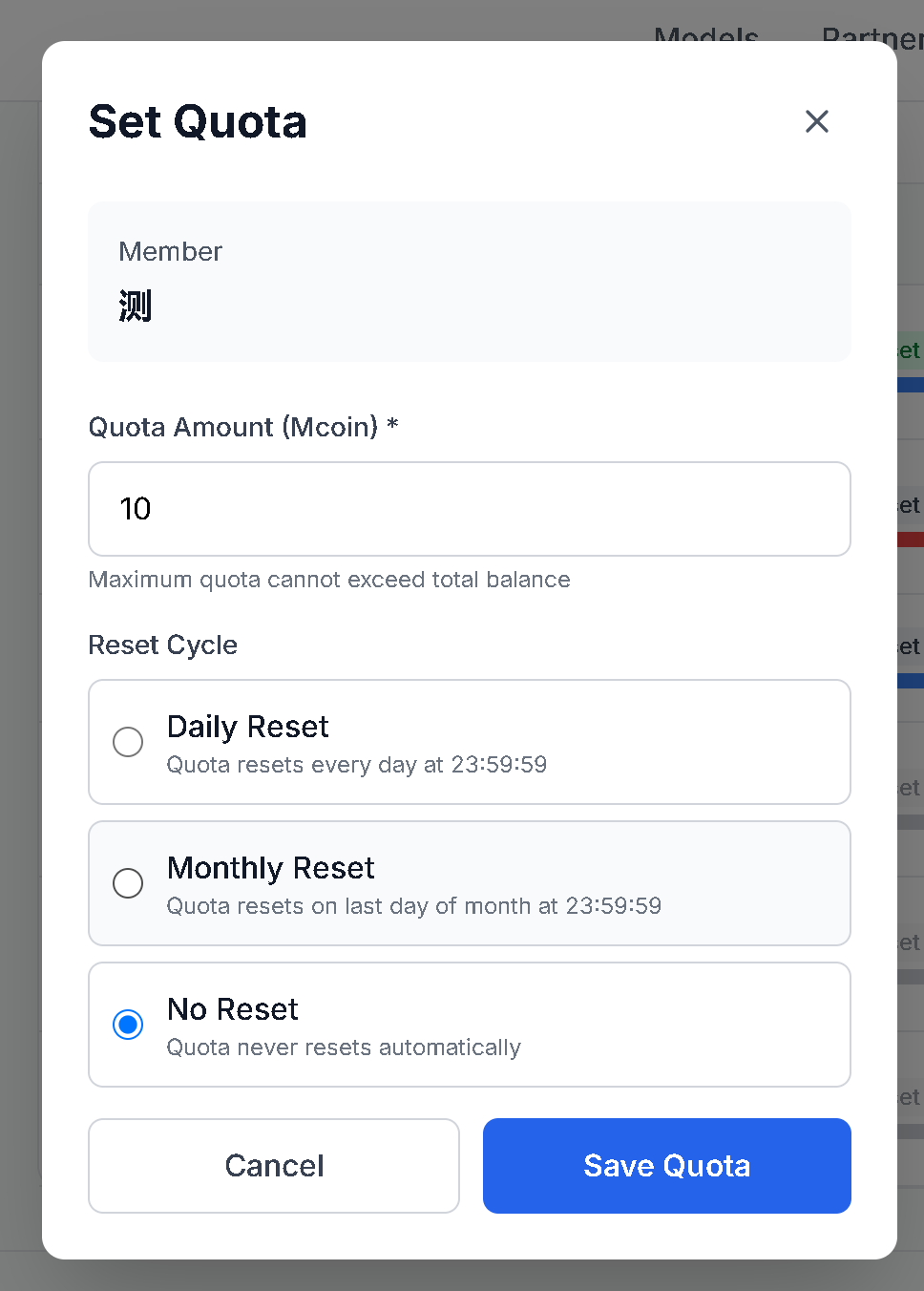Close the Set Quota dialog with X

817,121
